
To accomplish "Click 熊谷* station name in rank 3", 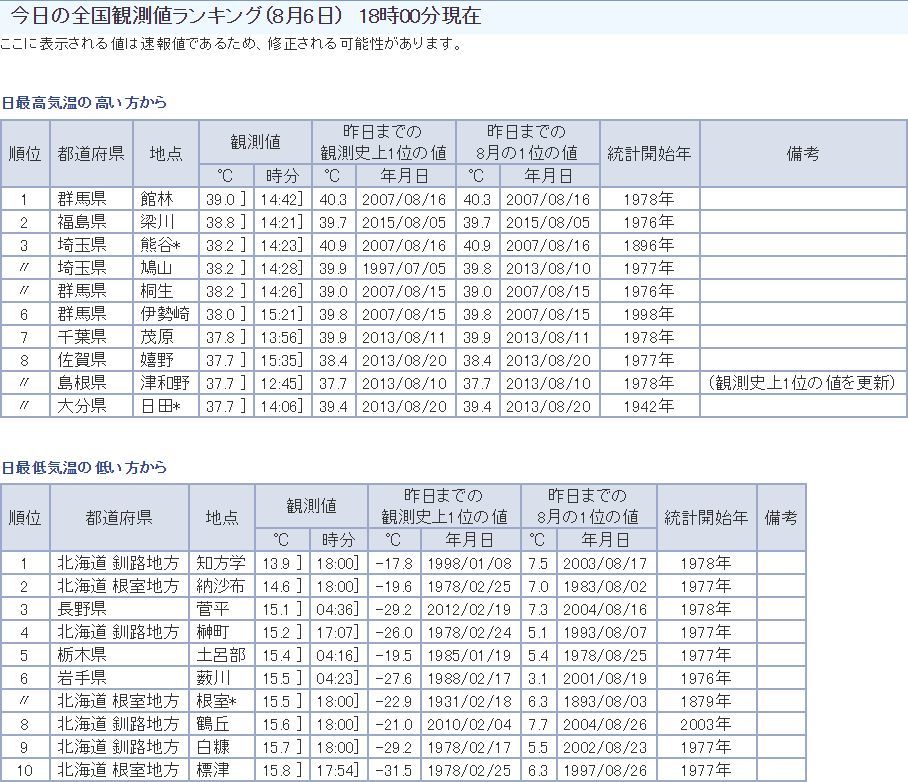I will point(160,246).
